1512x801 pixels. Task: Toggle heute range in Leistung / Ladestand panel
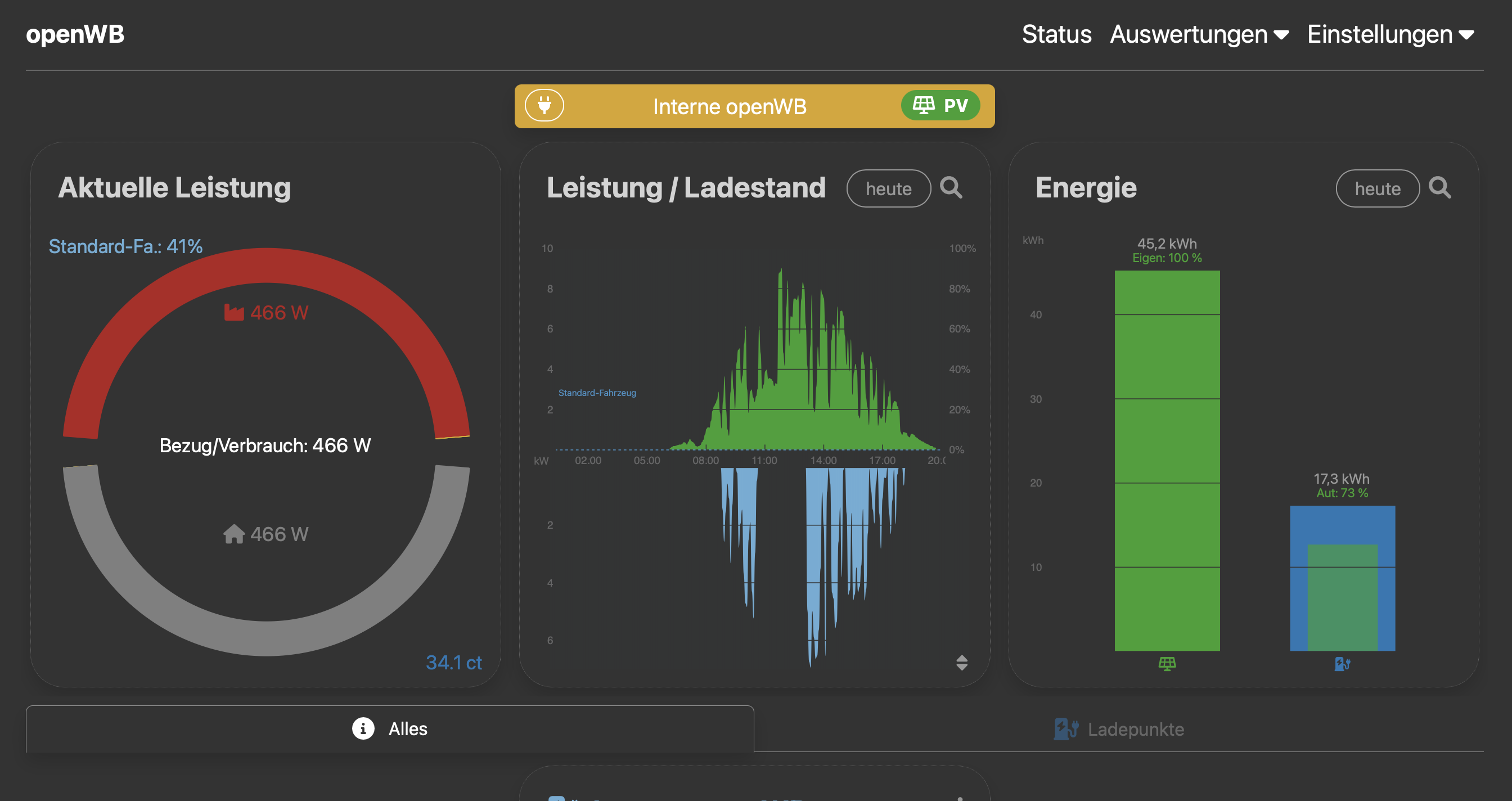pos(888,188)
